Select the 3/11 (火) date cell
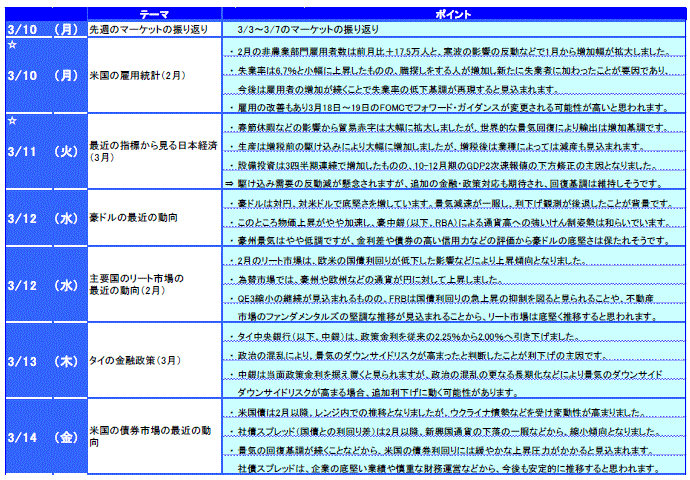 pyautogui.click(x=42, y=152)
